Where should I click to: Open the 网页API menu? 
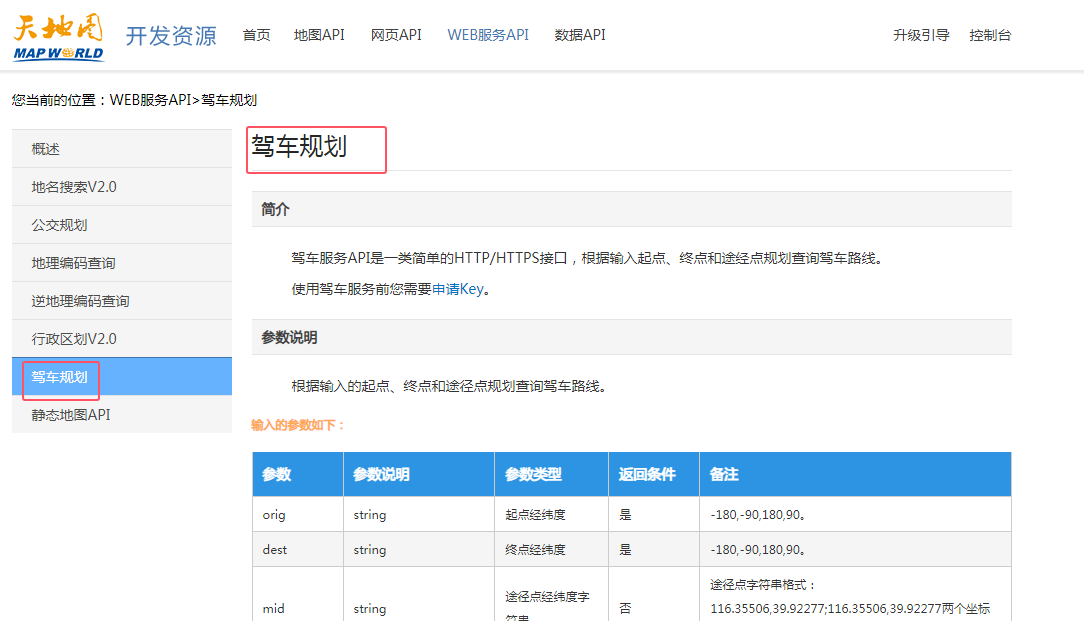pos(396,35)
